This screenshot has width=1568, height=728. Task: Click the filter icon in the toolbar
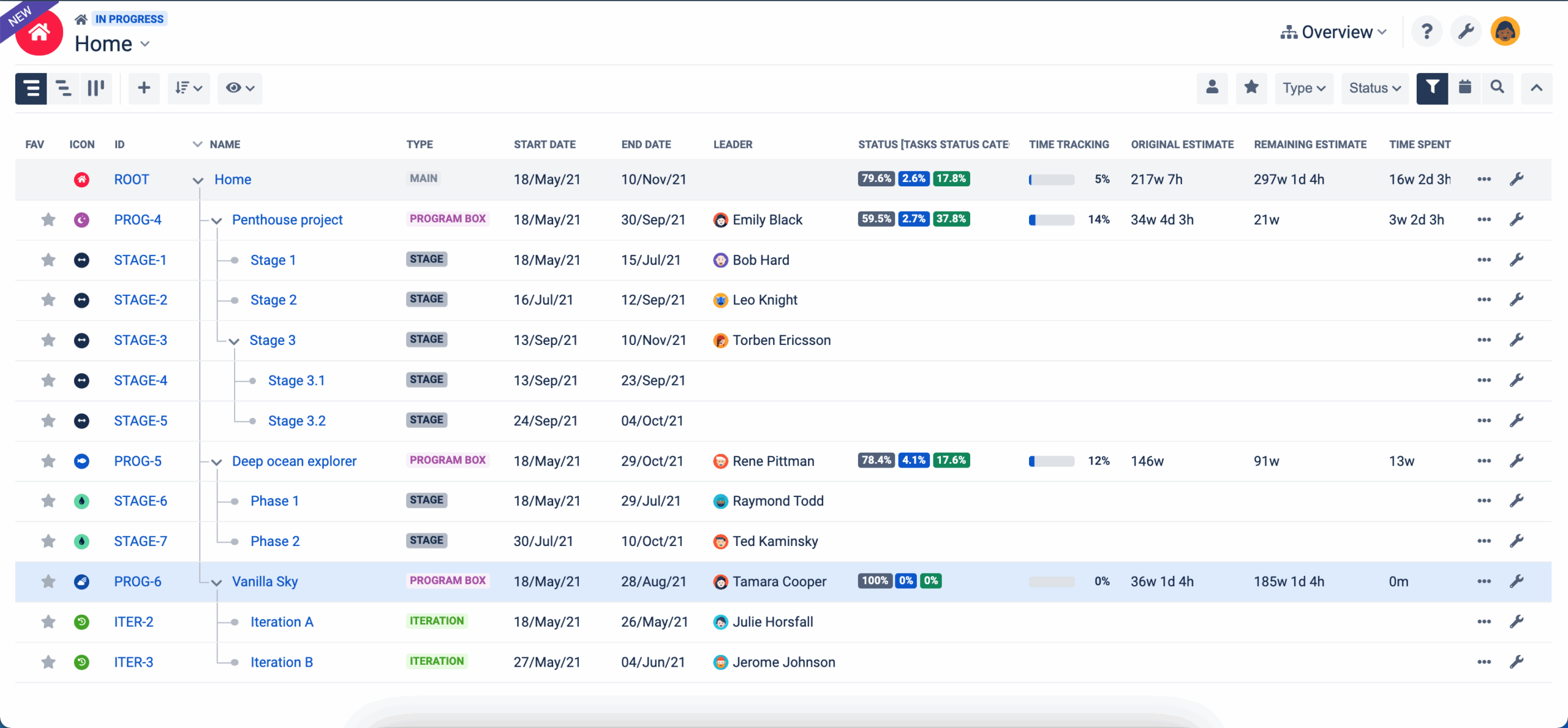[x=1431, y=88]
